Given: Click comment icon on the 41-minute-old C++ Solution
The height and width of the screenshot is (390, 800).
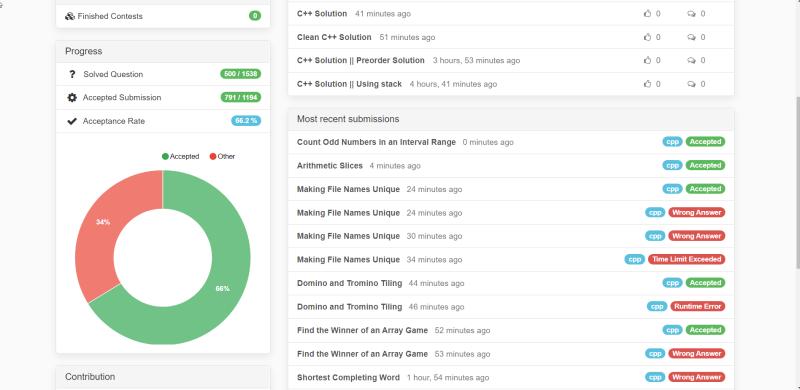Looking at the screenshot, I should [691, 14].
